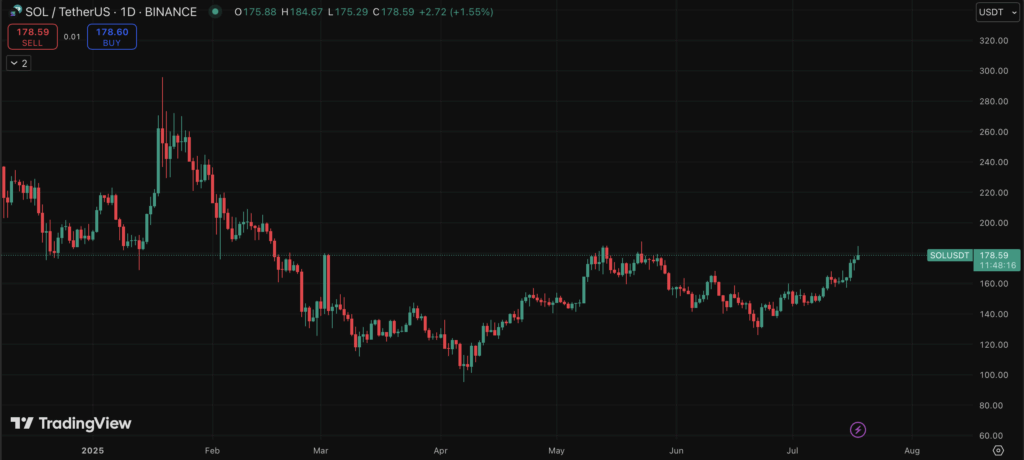
Task: Click the 240.00 price axis label
Action: [x=995, y=163]
